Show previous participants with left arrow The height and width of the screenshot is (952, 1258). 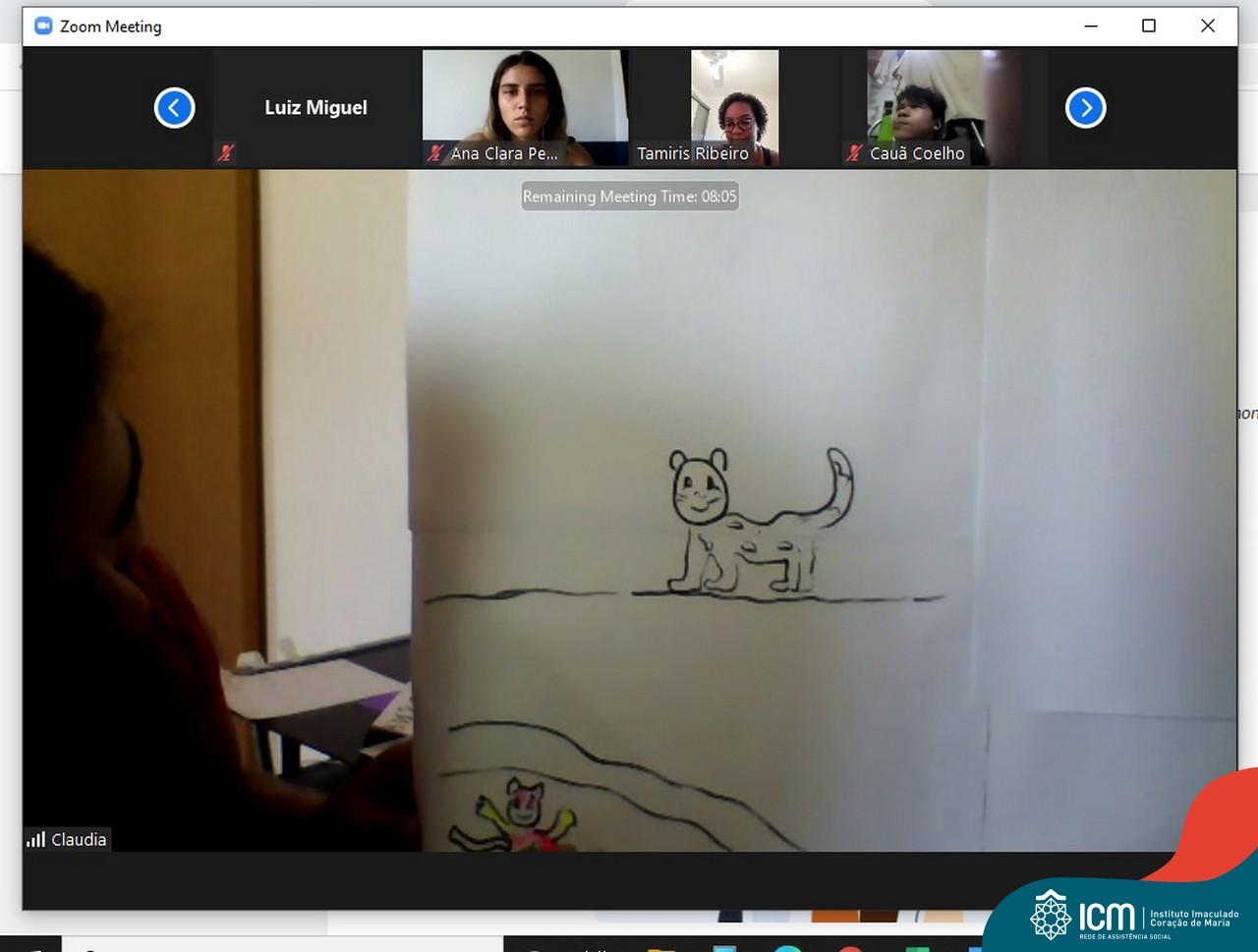[175, 108]
